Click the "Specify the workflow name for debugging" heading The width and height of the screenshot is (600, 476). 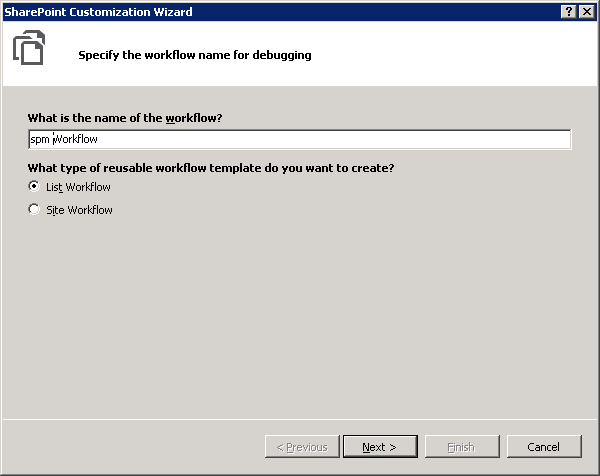tap(194, 55)
